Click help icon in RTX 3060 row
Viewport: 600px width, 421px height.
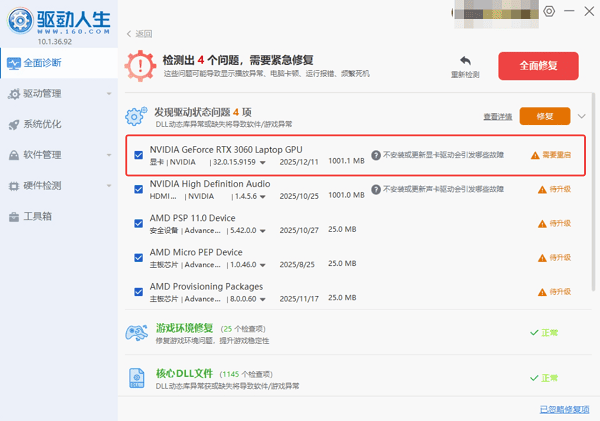tap(376, 155)
